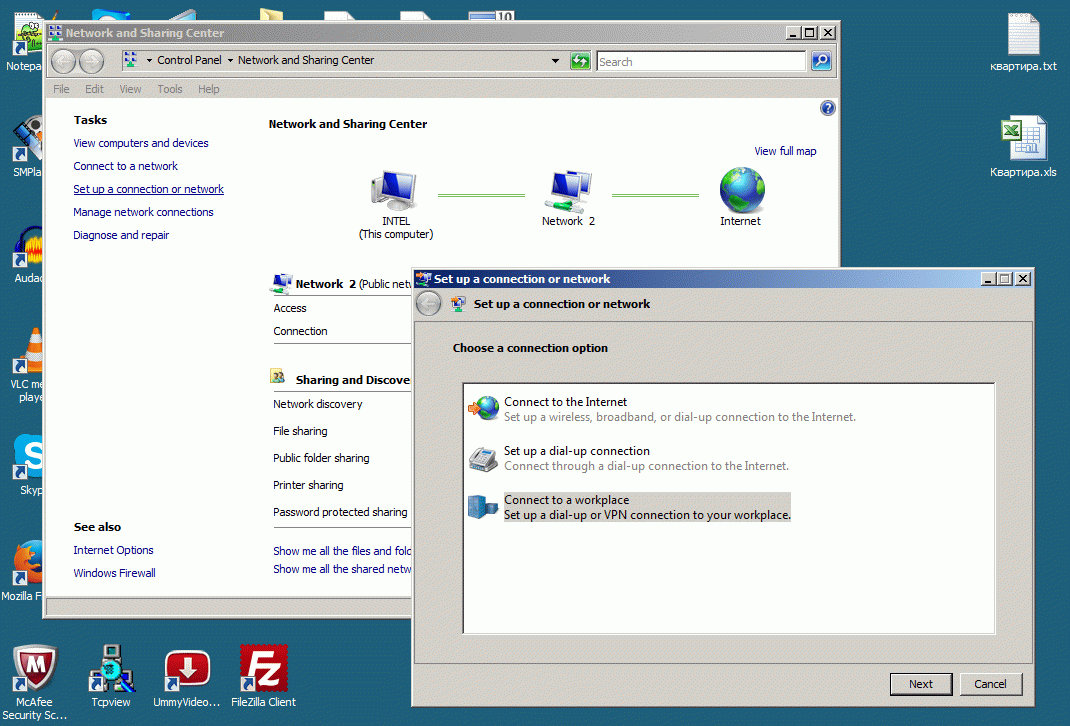The width and height of the screenshot is (1070, 726).
Task: Click the Connect to a workplace building icon
Action: pyautogui.click(x=483, y=507)
